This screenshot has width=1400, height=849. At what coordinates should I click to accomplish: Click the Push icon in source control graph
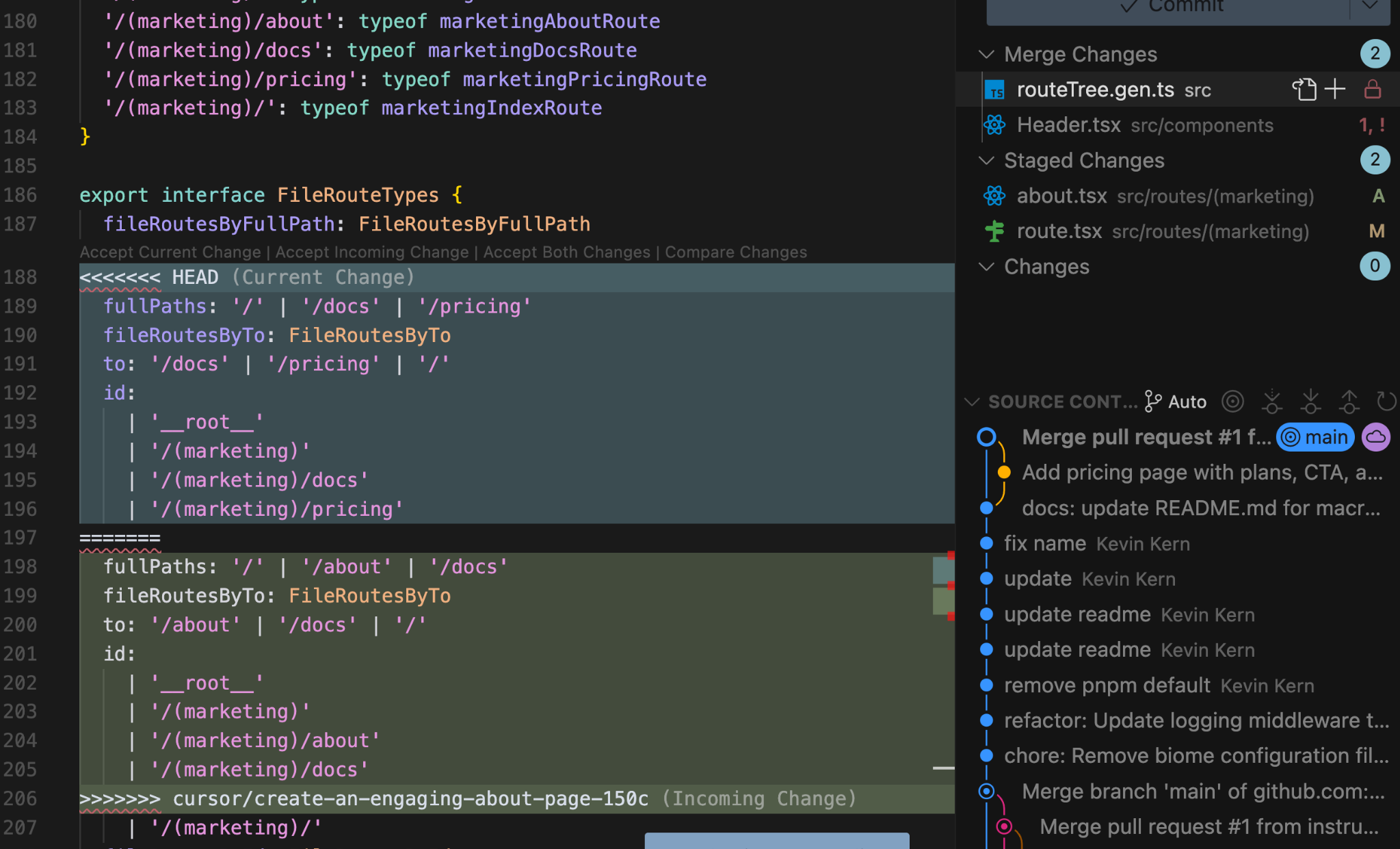(1349, 402)
